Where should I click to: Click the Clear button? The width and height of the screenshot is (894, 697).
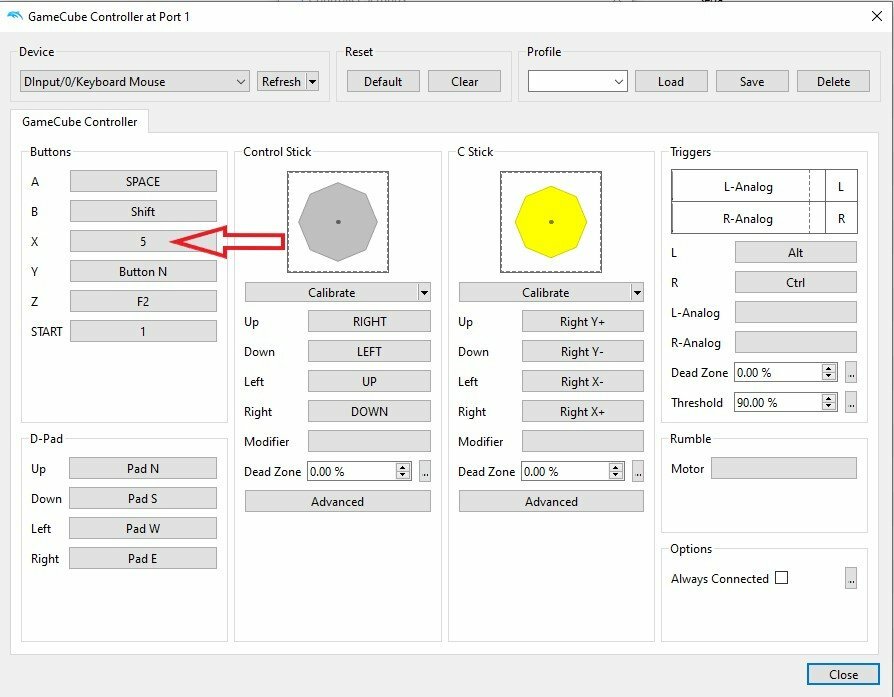[x=465, y=82]
